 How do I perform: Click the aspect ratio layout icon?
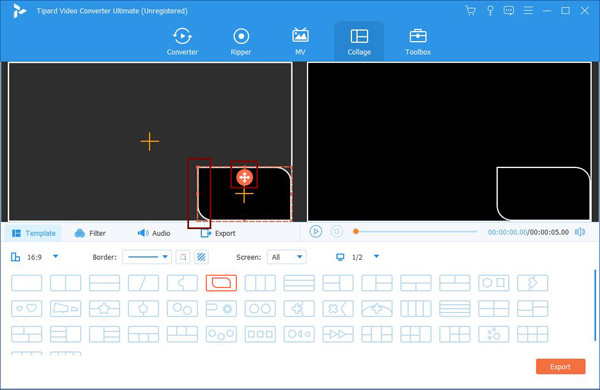coord(15,257)
